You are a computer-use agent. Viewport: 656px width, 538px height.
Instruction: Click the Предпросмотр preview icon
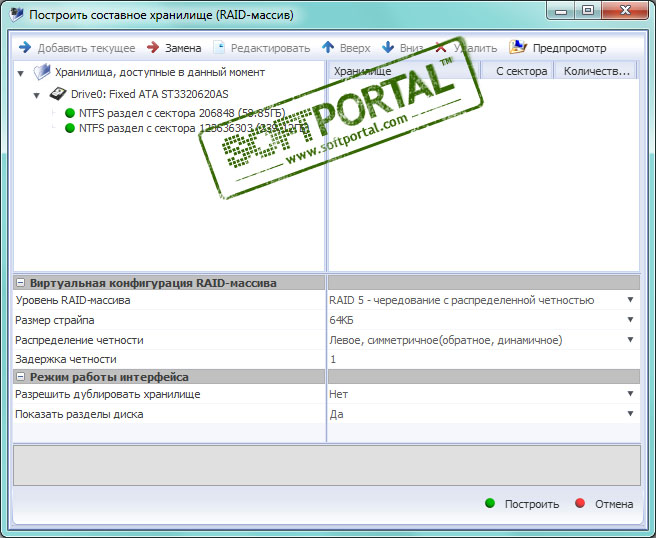(x=518, y=47)
